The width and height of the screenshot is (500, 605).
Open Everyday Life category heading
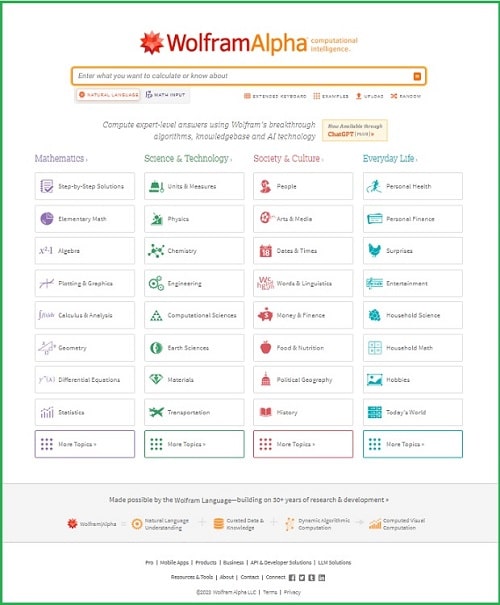pos(390,158)
